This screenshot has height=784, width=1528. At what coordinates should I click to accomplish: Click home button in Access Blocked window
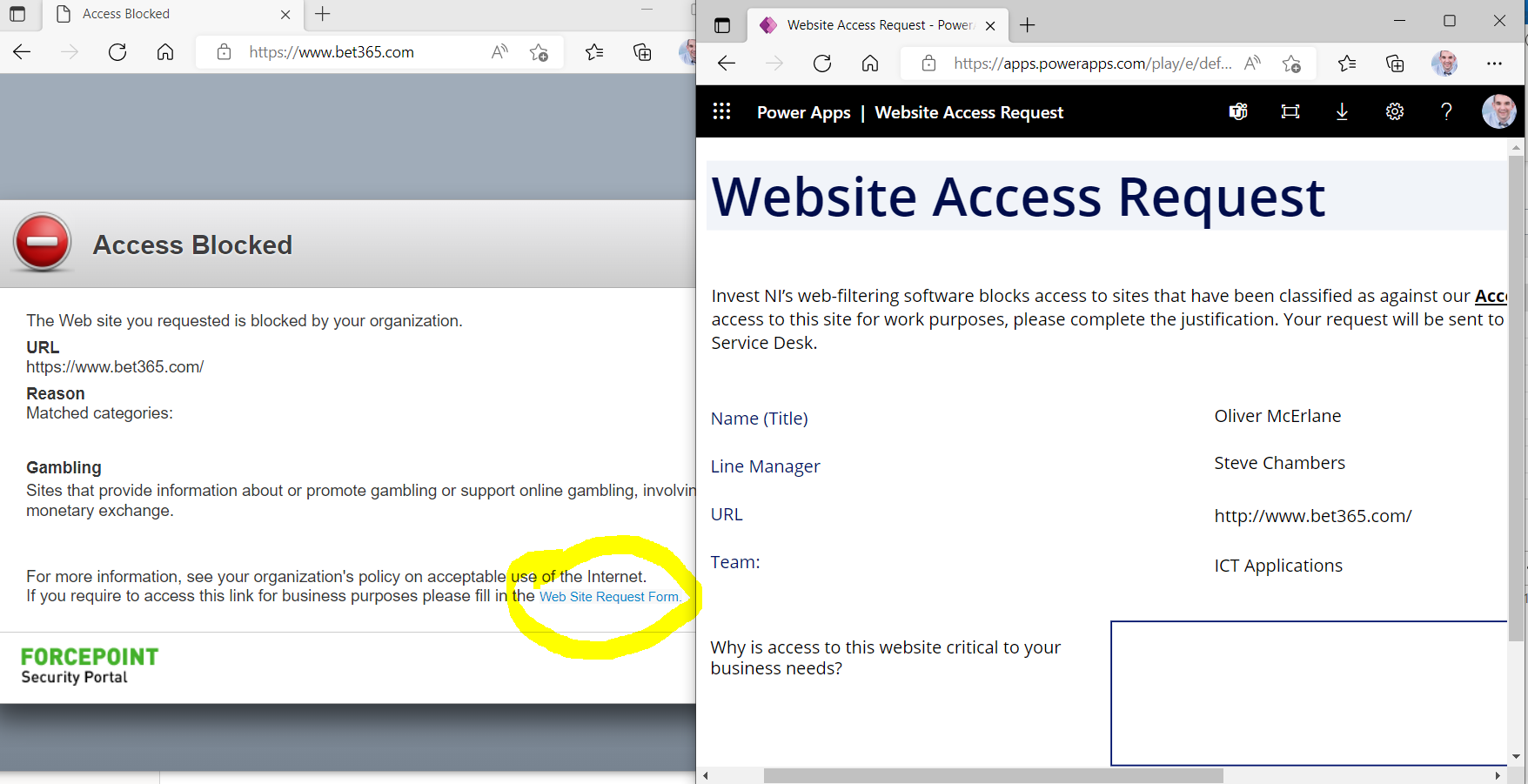pyautogui.click(x=165, y=52)
